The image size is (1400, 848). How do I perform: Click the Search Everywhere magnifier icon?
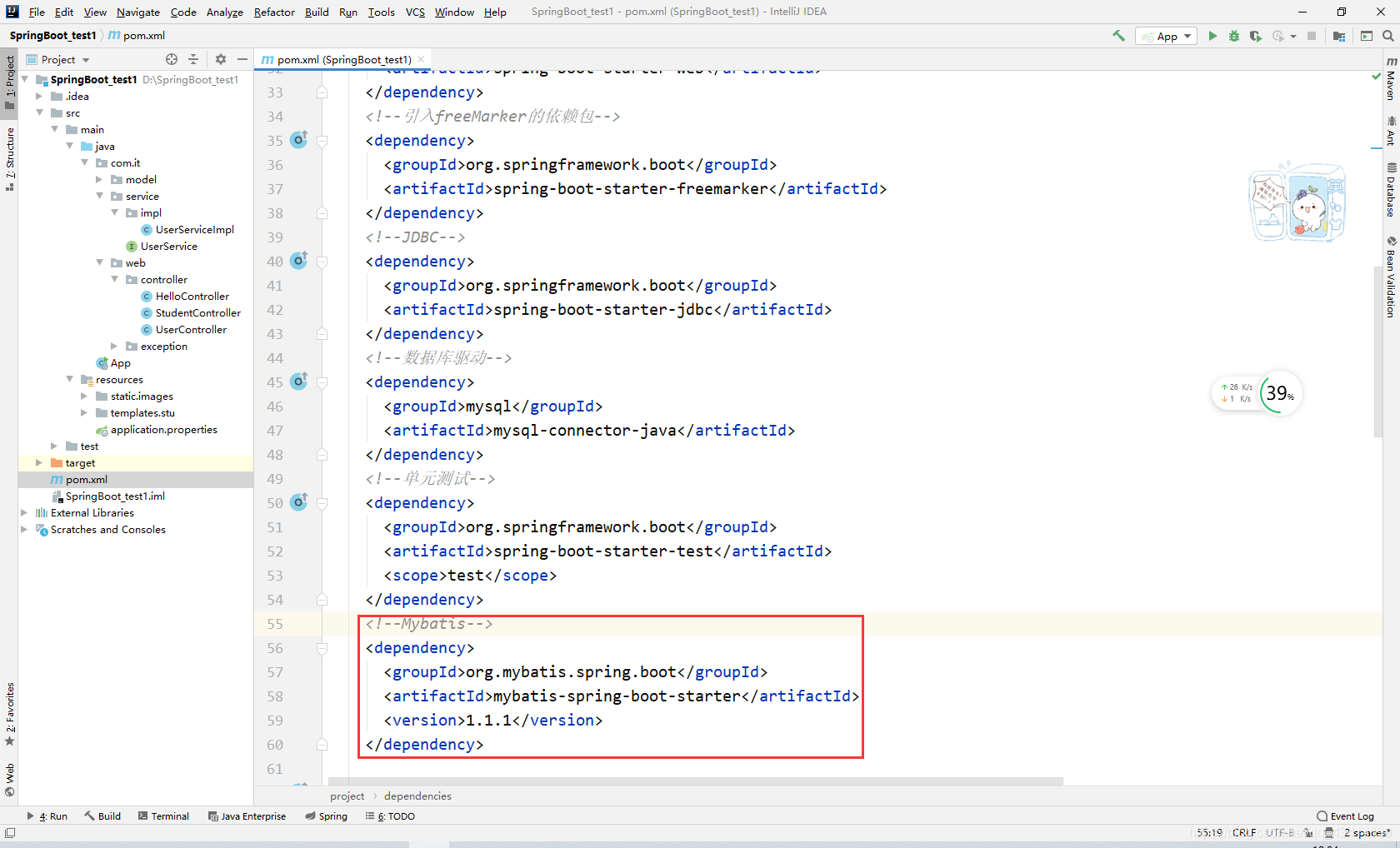click(1388, 36)
